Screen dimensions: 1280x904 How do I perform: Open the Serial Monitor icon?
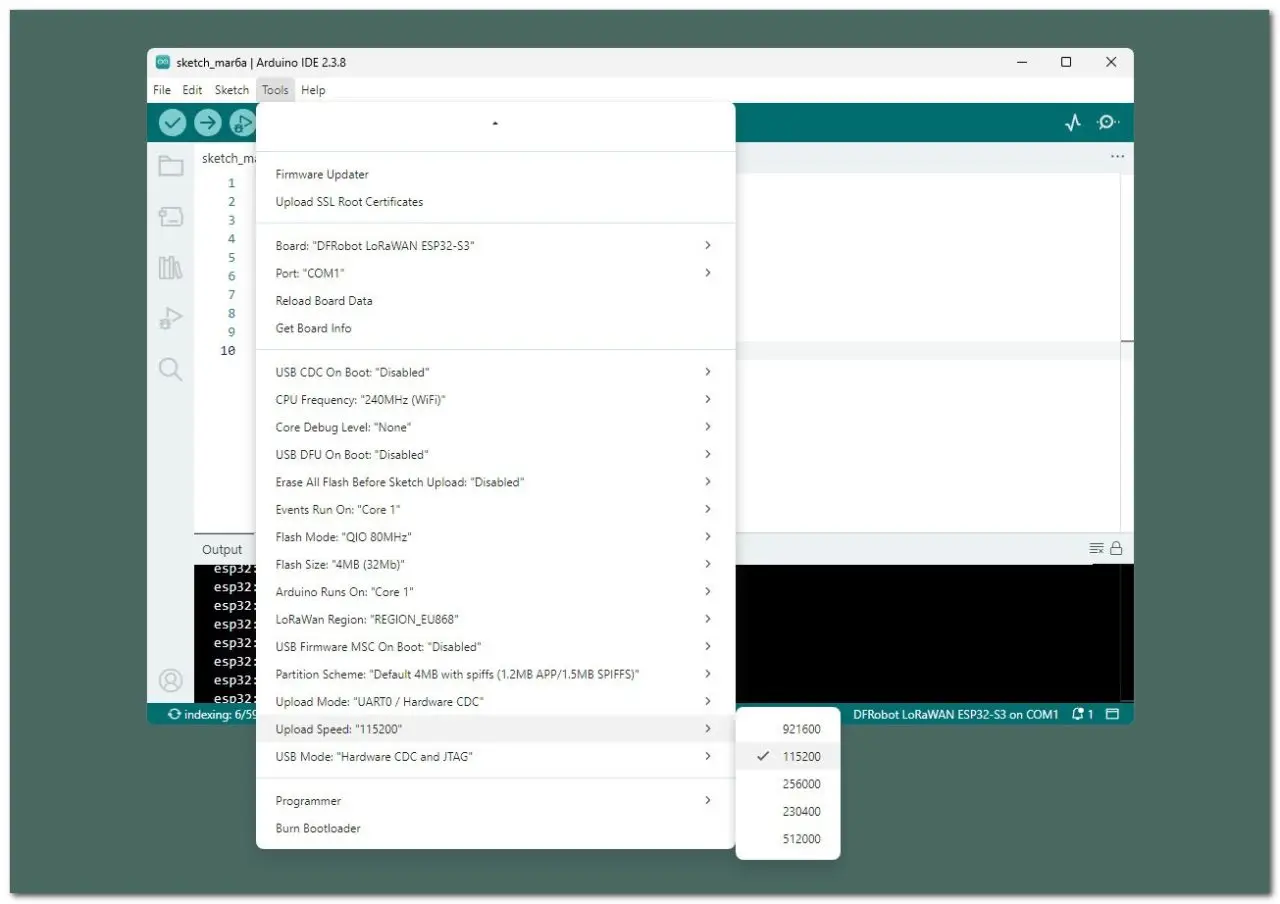click(1108, 123)
